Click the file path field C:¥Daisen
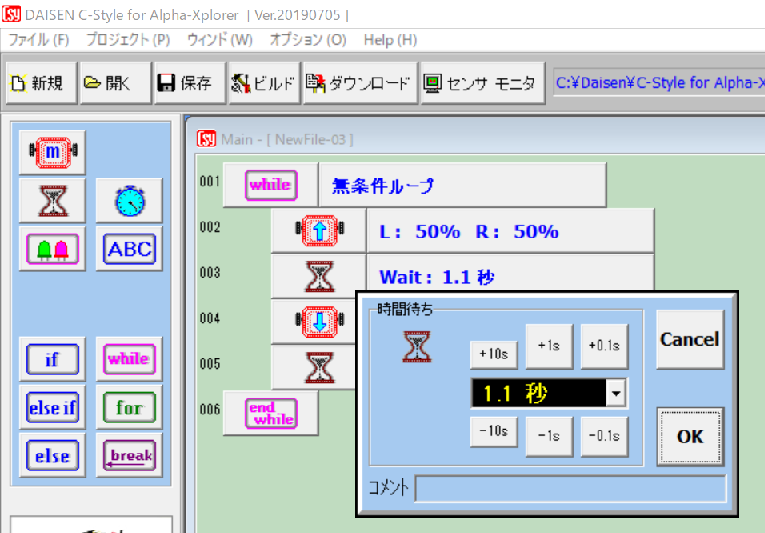The height and width of the screenshot is (533, 765). [659, 83]
